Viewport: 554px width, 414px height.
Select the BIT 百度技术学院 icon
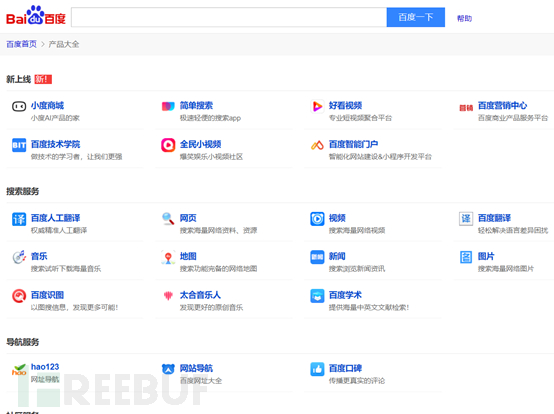19,145
